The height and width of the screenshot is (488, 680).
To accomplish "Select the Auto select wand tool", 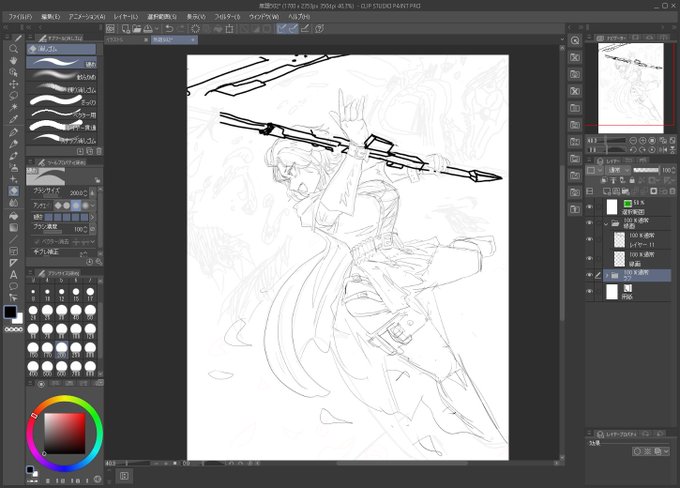I will coord(13,107).
